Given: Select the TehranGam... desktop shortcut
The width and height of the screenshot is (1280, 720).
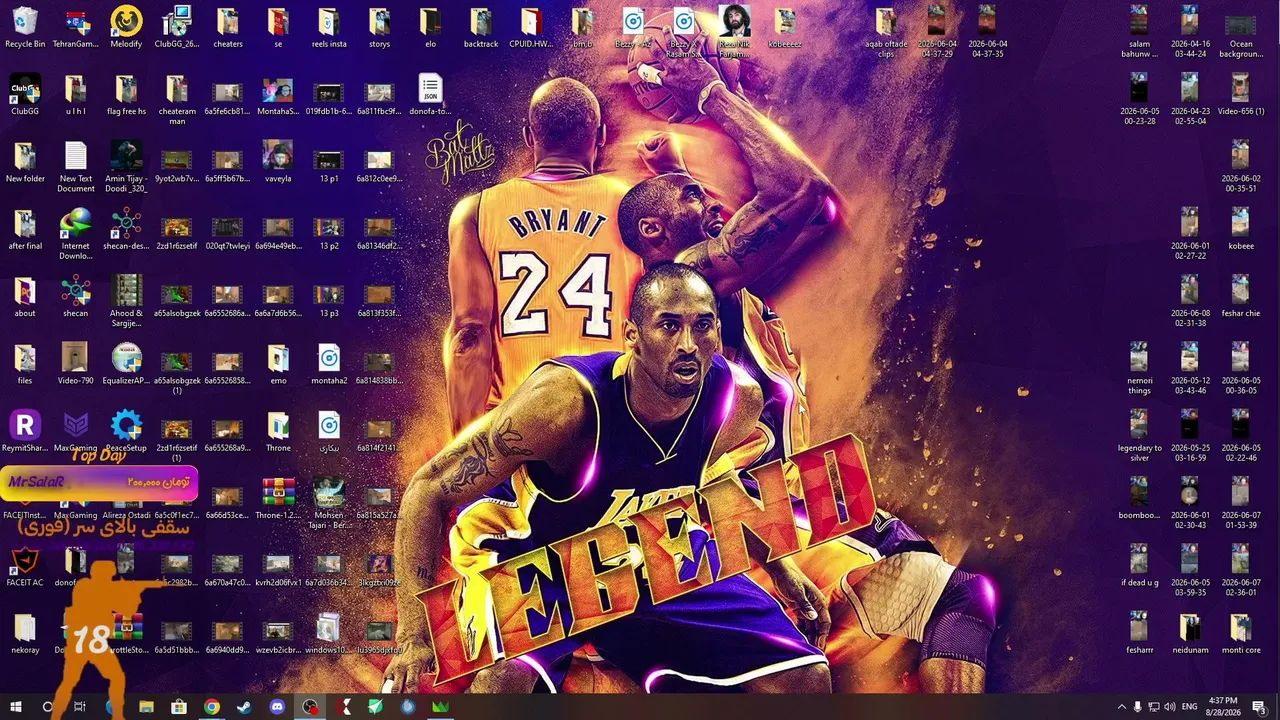Looking at the screenshot, I should click(x=75, y=27).
